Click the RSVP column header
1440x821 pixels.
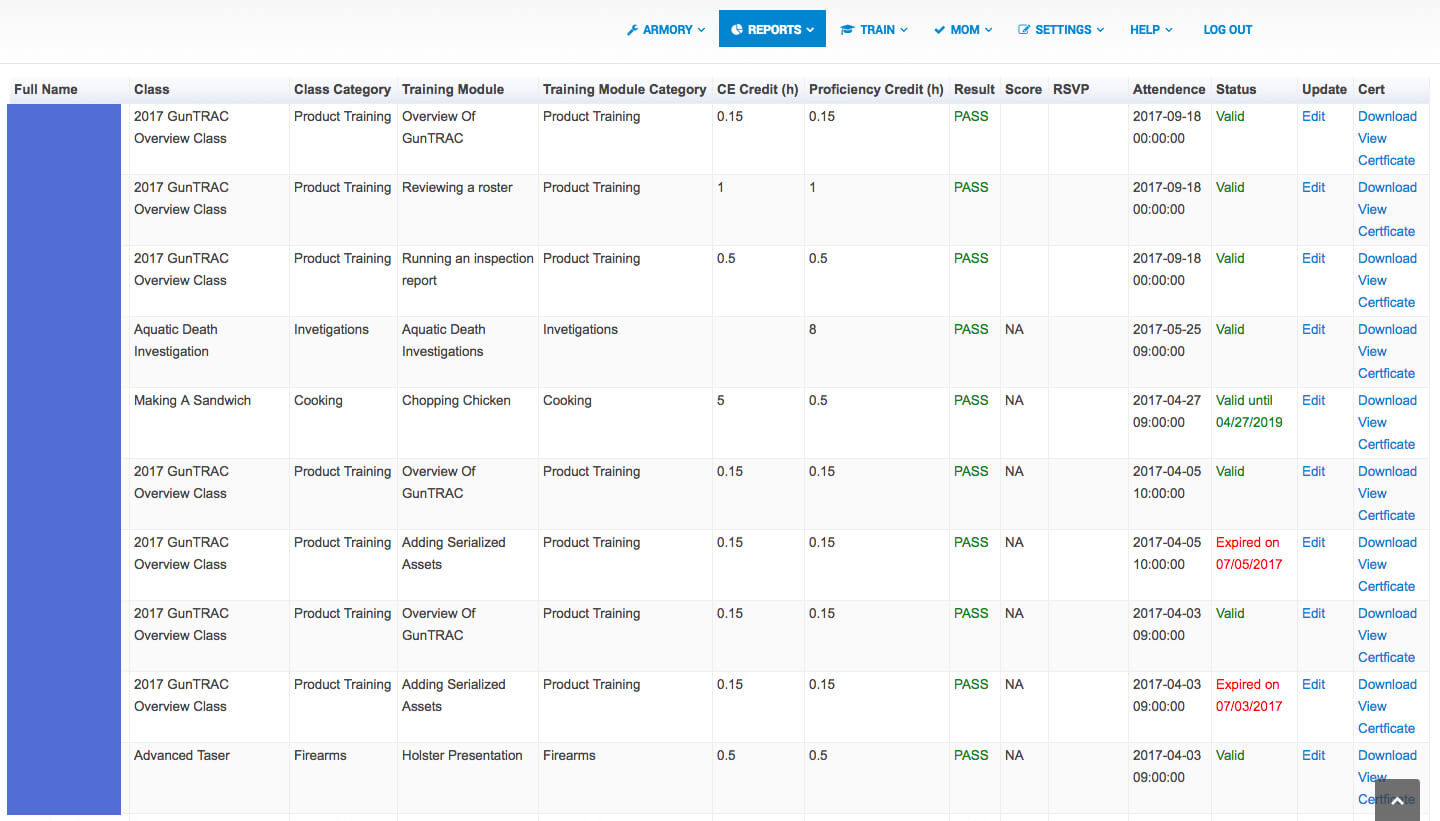coord(1071,89)
